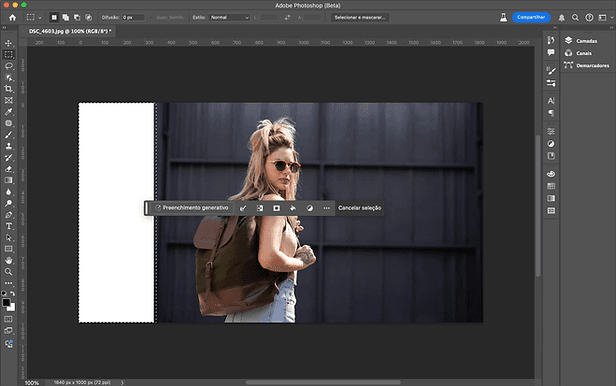The width and height of the screenshot is (616, 386).
Task: Click Cancelar seleção in contextual bar
Action: tap(359, 208)
